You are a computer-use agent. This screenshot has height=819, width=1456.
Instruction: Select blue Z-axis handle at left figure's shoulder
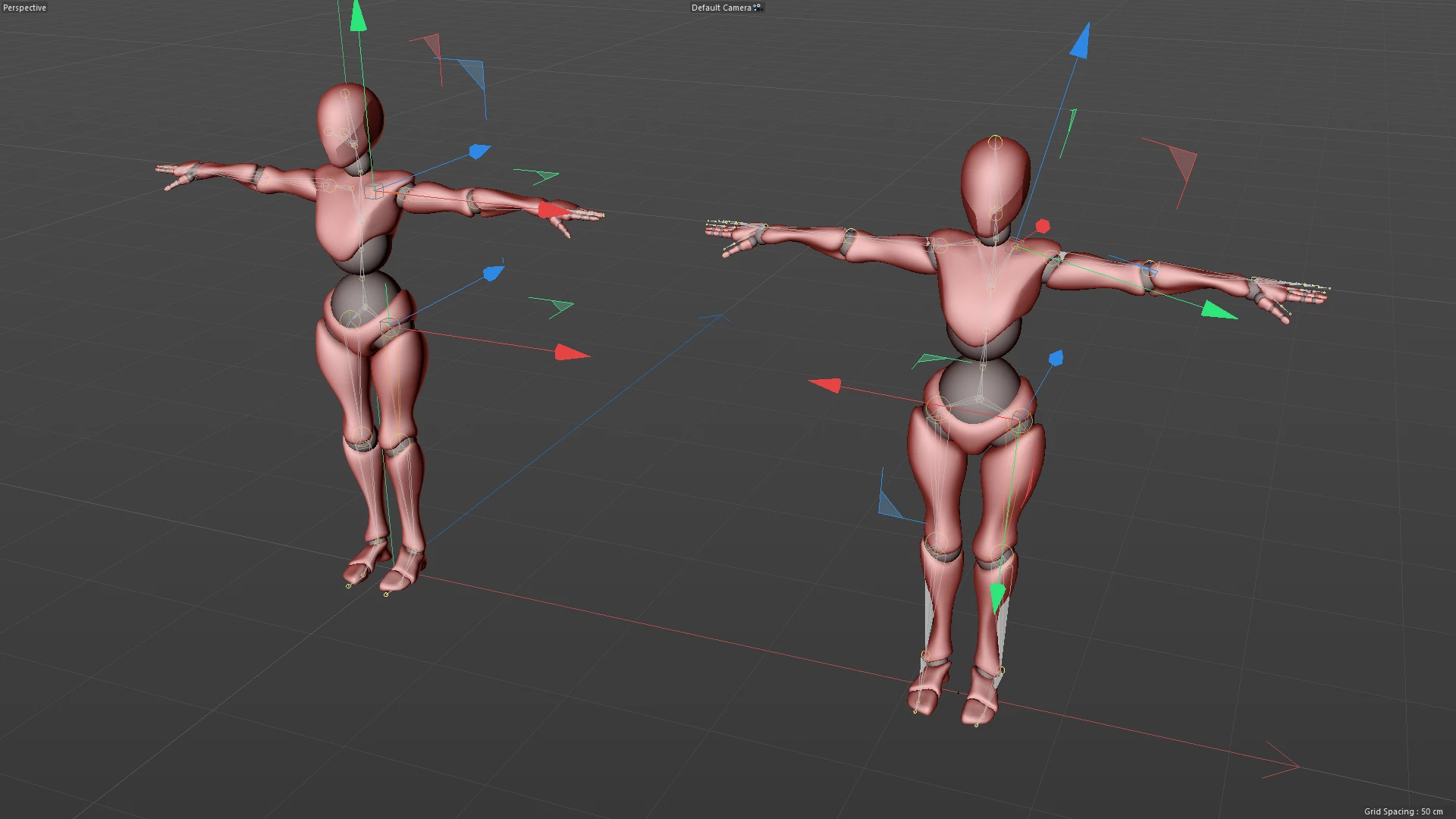point(479,152)
